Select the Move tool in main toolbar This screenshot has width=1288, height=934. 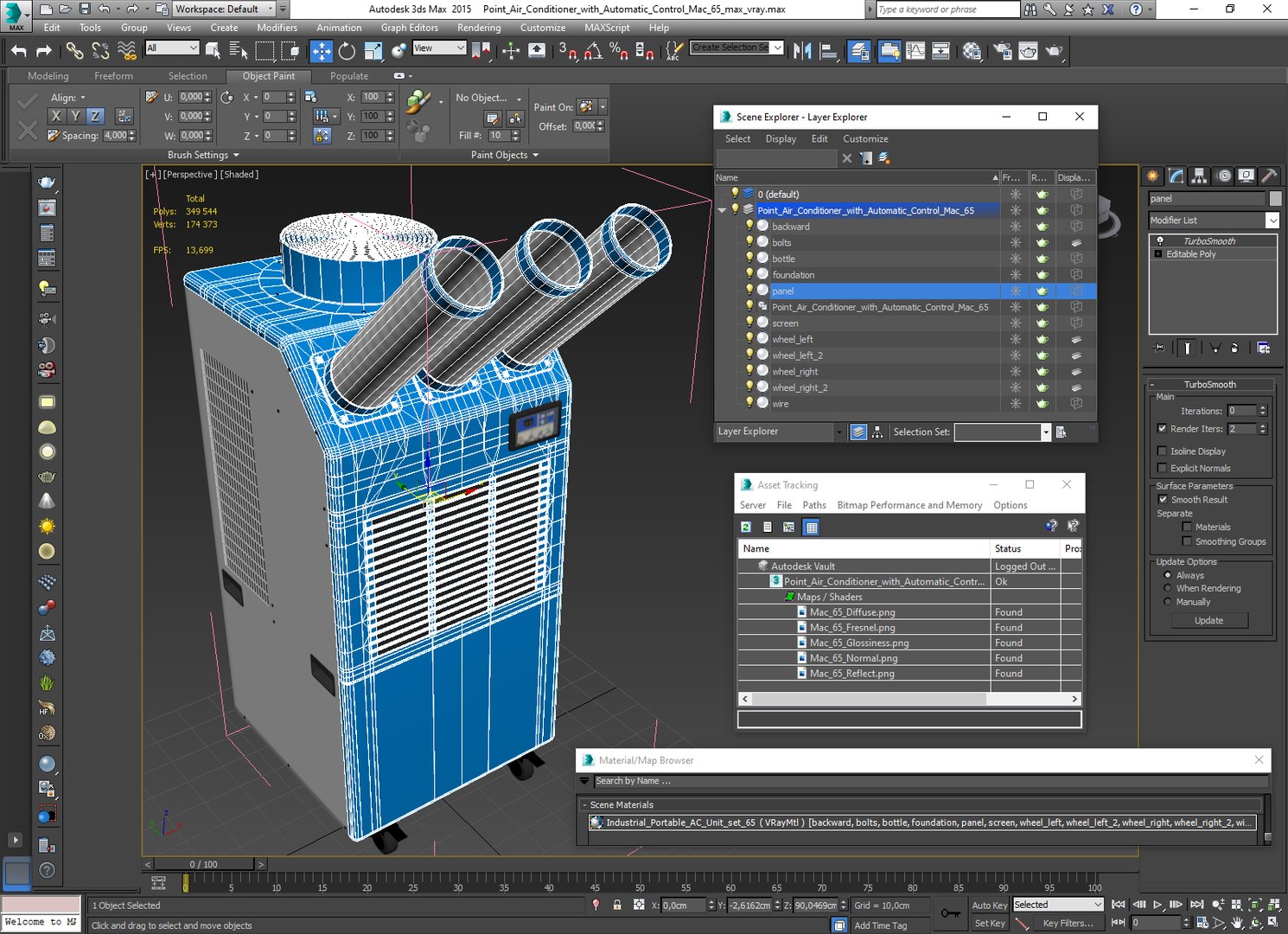(321, 51)
